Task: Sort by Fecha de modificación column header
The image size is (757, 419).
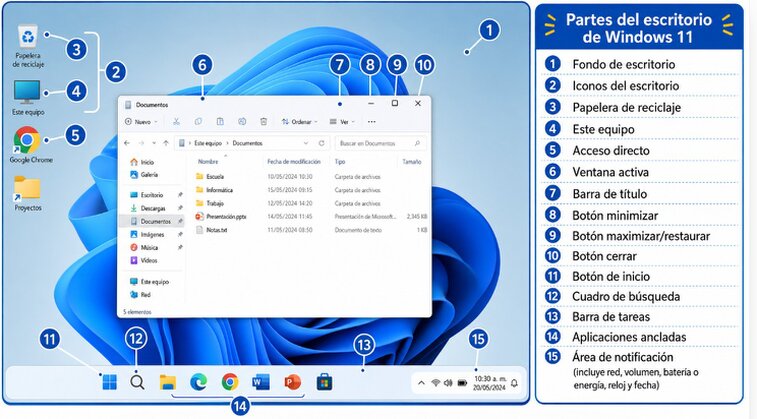Action: [x=294, y=162]
